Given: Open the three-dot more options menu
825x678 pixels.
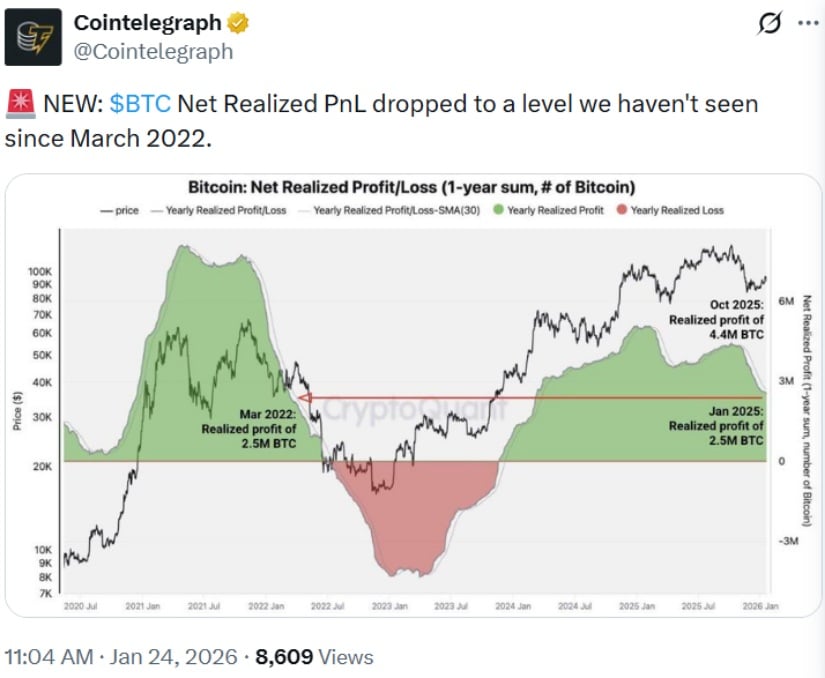Looking at the screenshot, I should 805,24.
